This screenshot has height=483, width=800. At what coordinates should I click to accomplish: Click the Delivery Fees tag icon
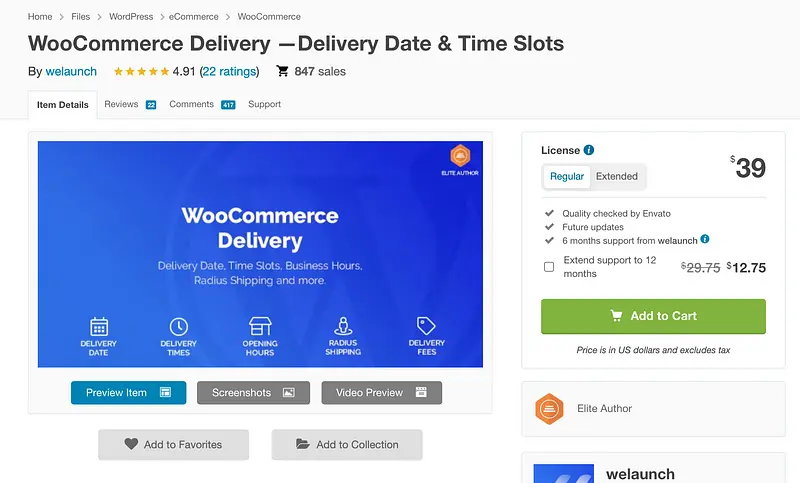[427, 326]
